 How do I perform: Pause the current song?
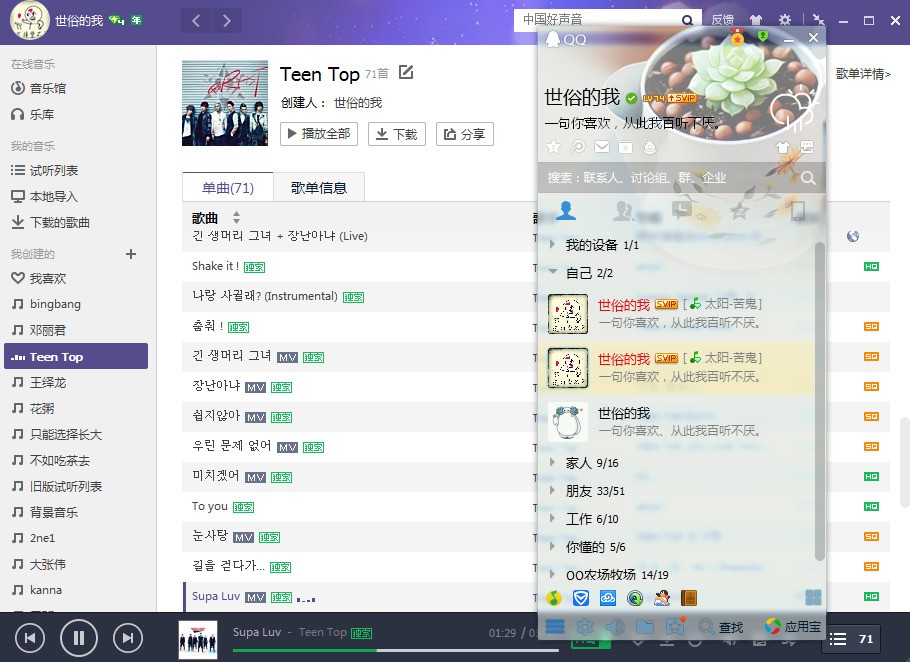click(x=79, y=638)
